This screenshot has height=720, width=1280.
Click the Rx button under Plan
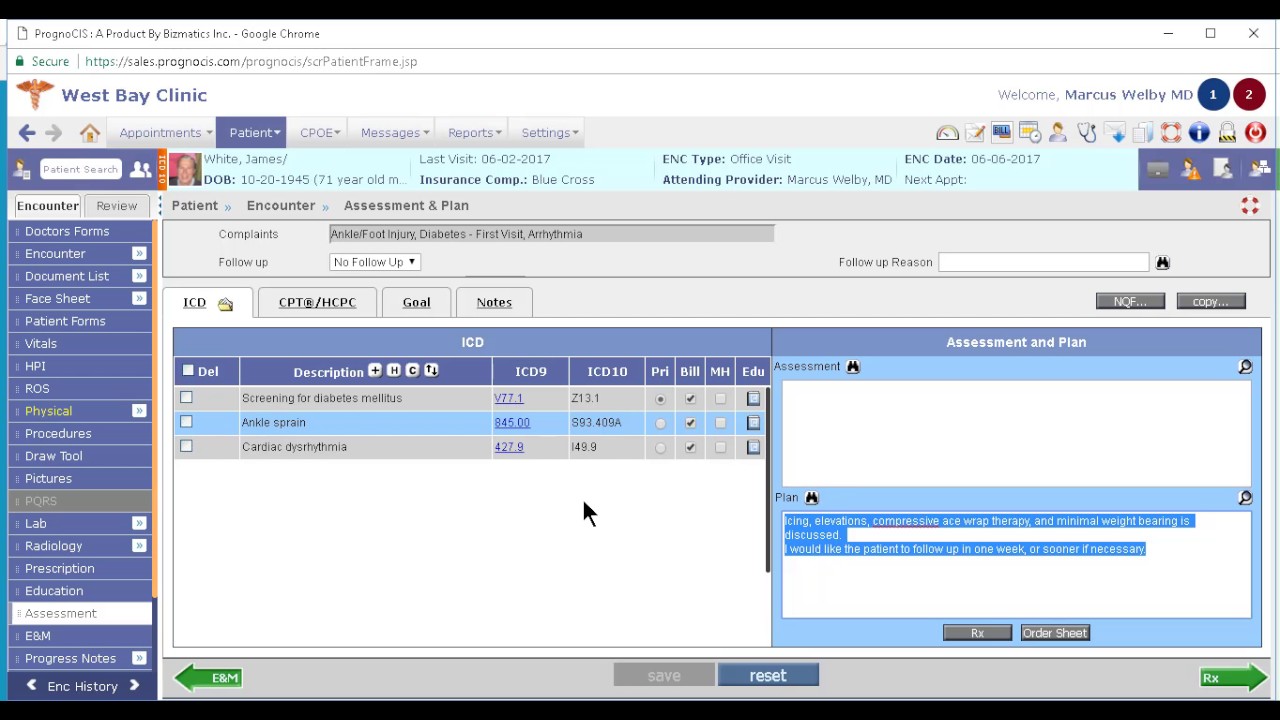[x=977, y=633]
